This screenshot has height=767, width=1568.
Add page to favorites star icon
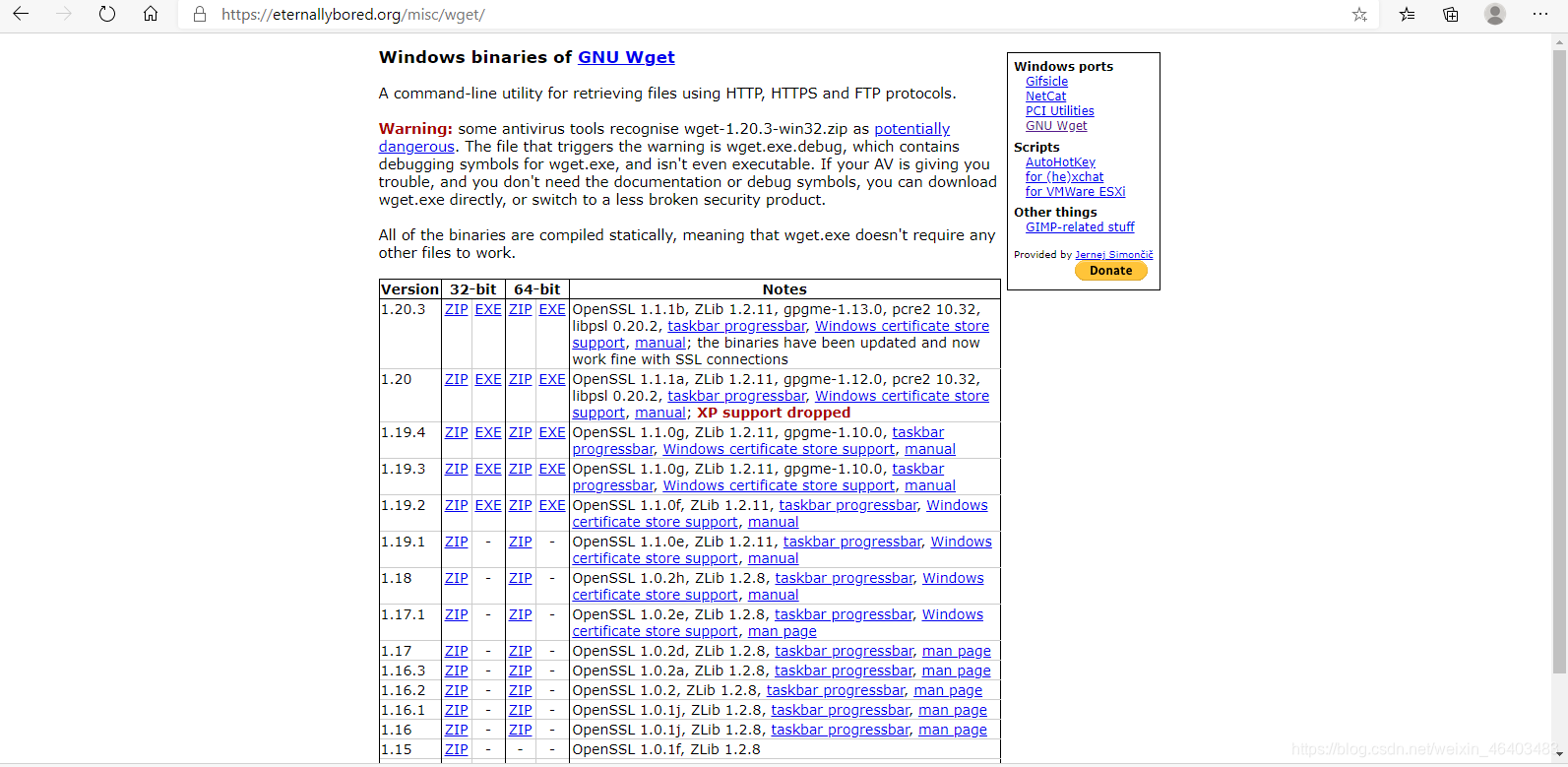(1359, 14)
